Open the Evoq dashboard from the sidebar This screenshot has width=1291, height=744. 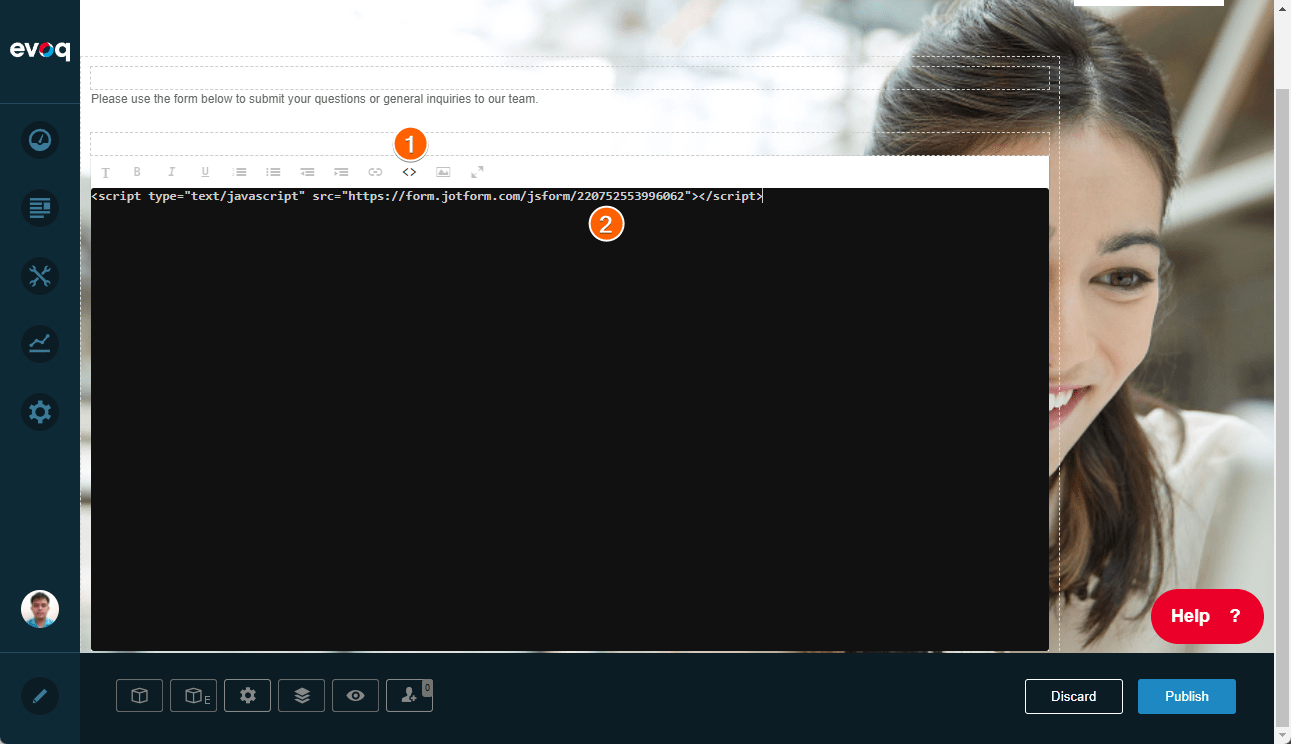tap(39, 140)
